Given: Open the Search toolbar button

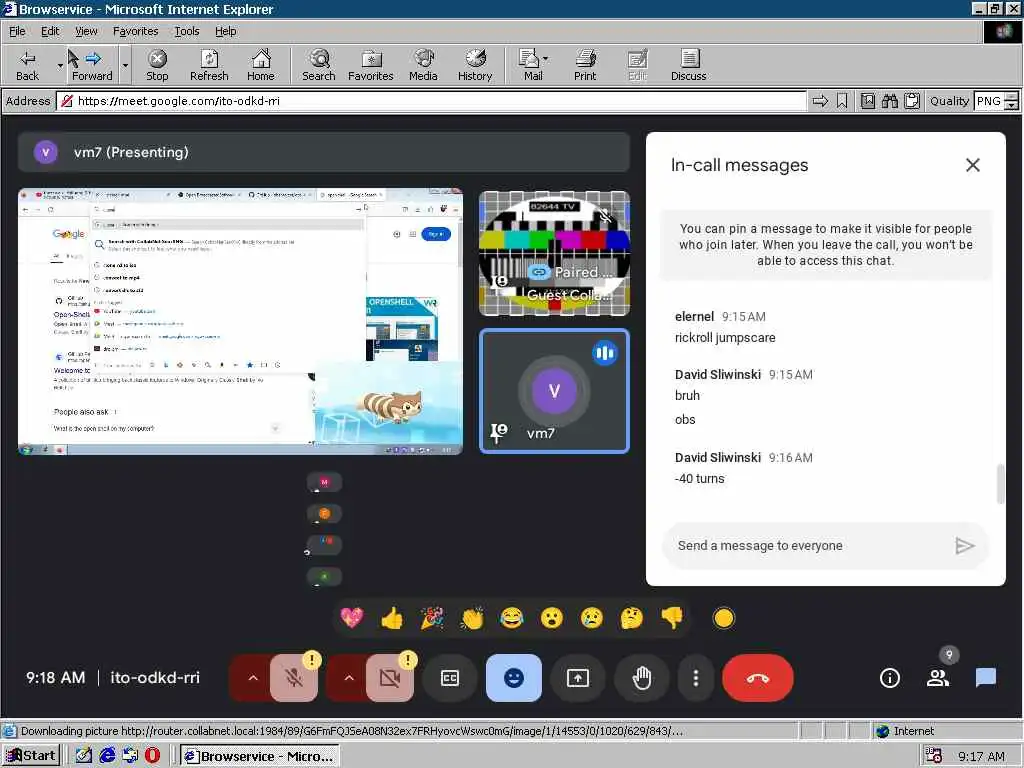Looking at the screenshot, I should coord(319,65).
